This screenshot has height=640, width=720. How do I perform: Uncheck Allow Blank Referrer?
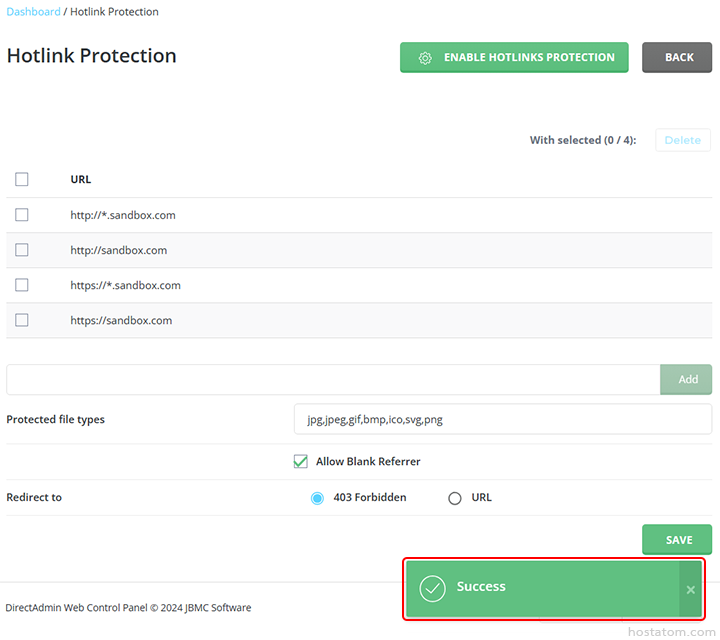click(x=300, y=462)
